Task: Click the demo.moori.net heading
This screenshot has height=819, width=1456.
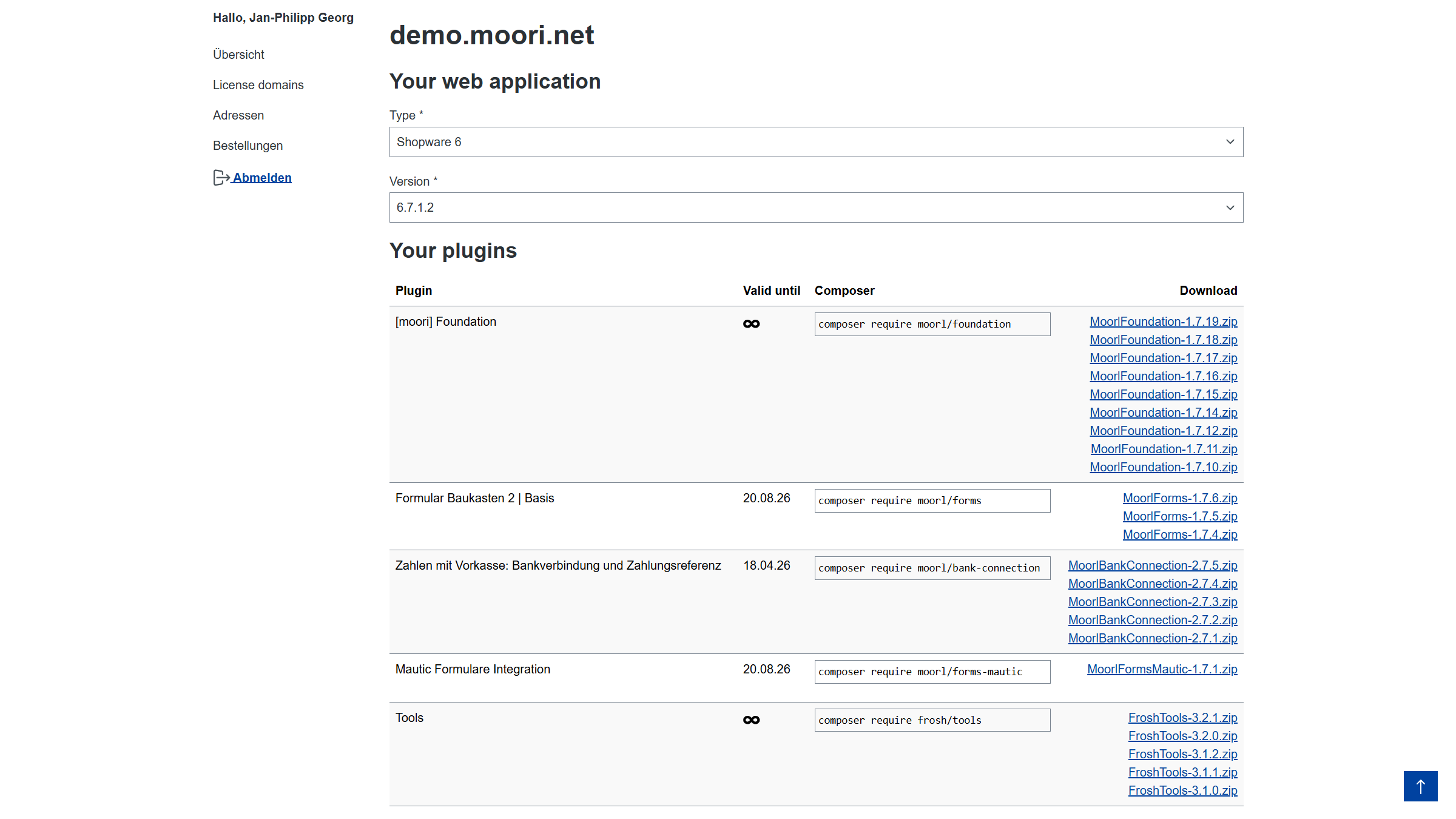Action: (492, 35)
